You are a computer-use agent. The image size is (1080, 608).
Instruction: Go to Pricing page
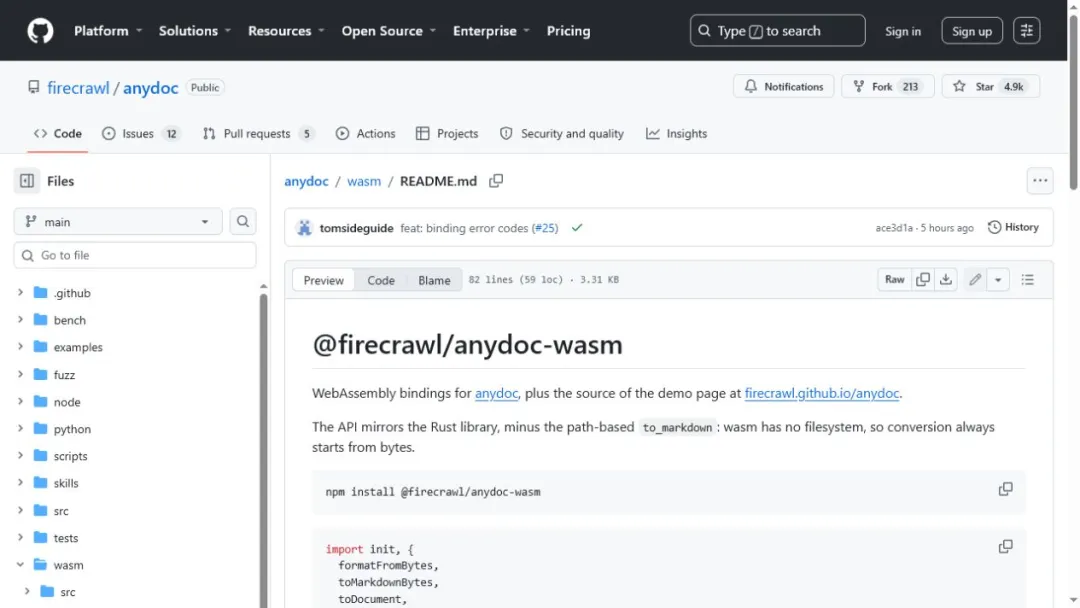568,31
